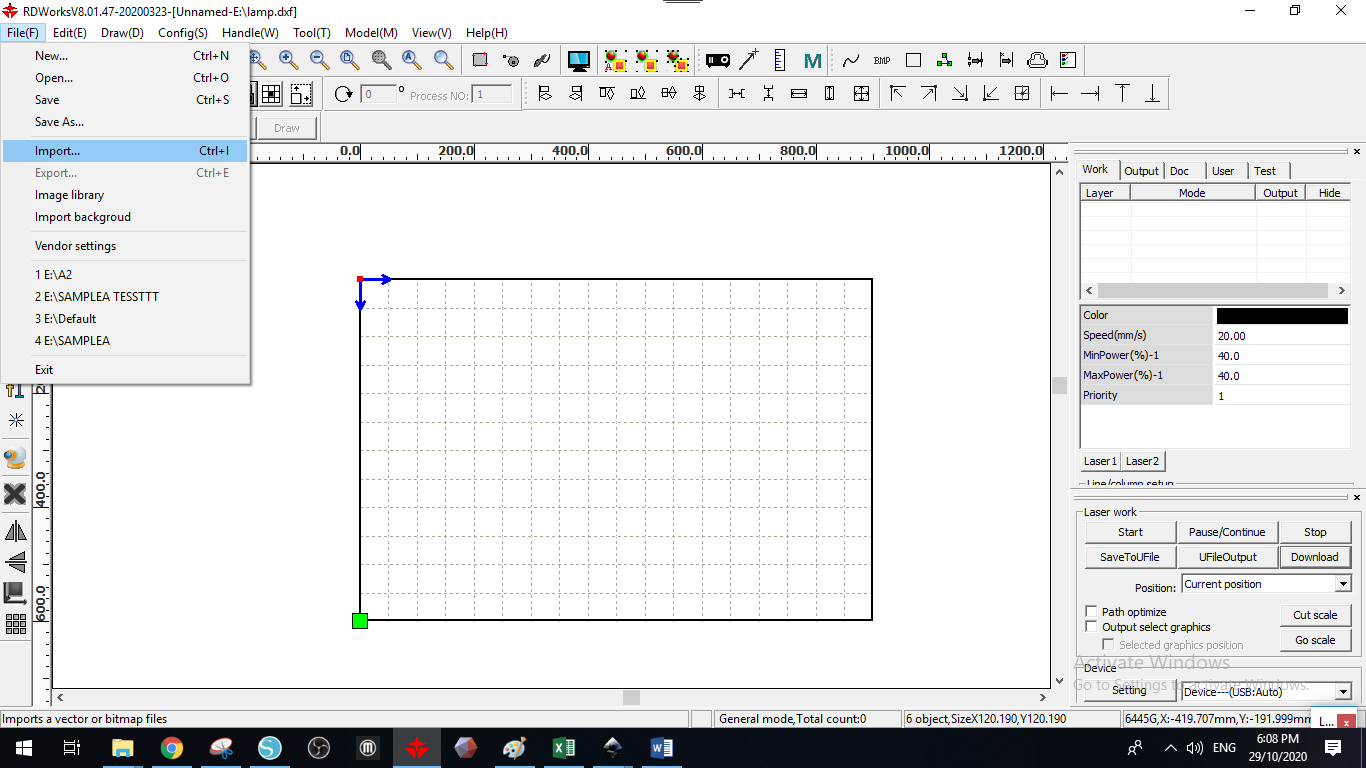This screenshot has height=768, width=1366.
Task: Click Import in the File menu
Action: pos(125,151)
